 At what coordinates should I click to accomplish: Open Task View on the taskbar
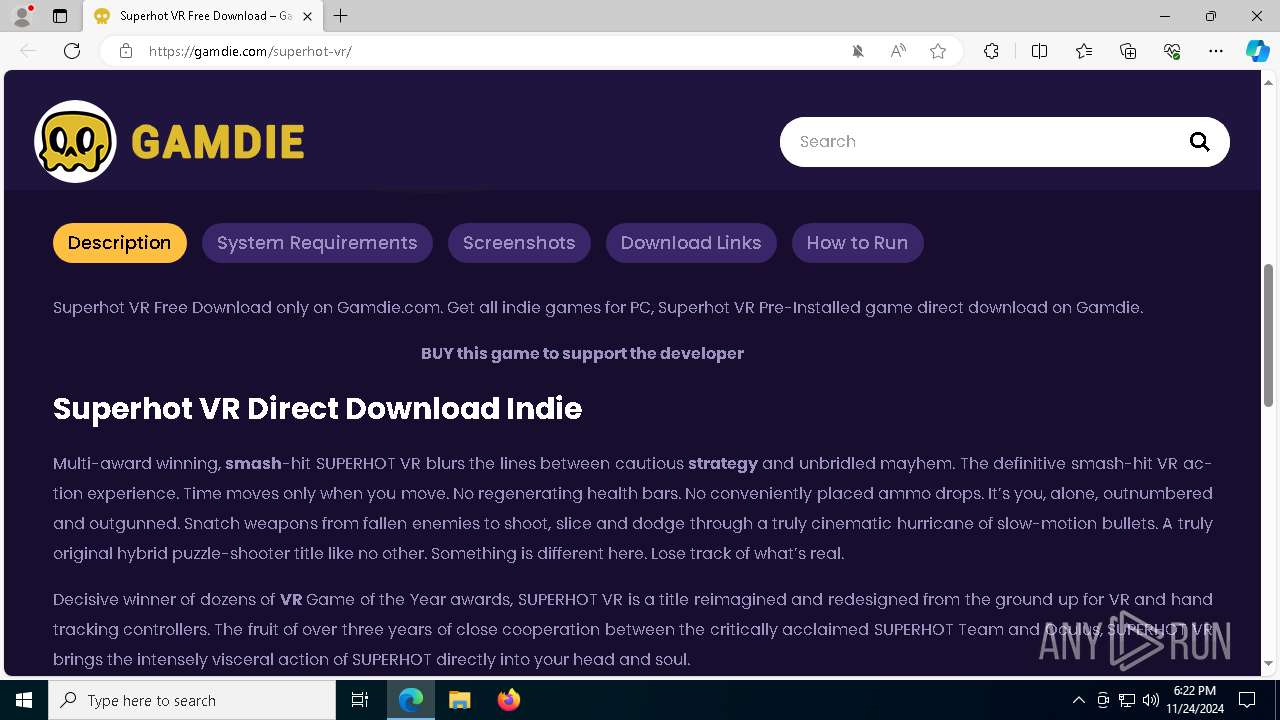tap(360, 700)
